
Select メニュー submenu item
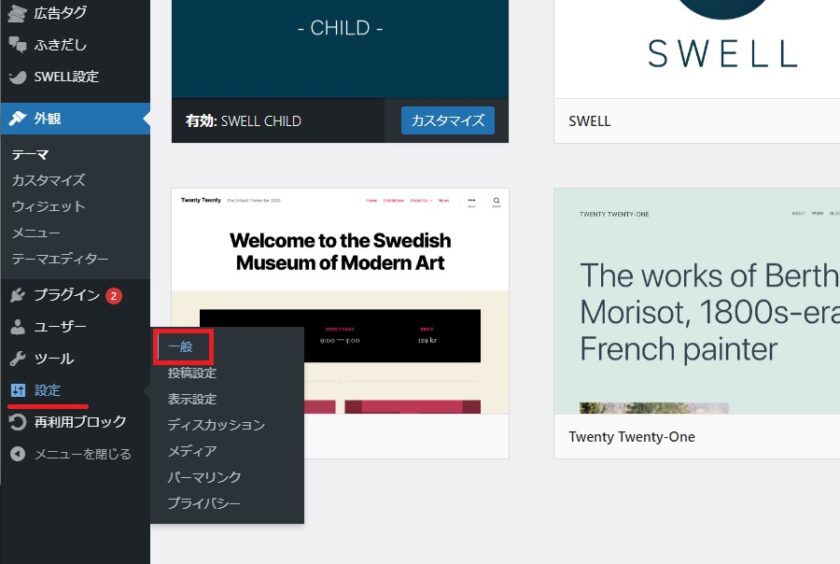point(36,232)
